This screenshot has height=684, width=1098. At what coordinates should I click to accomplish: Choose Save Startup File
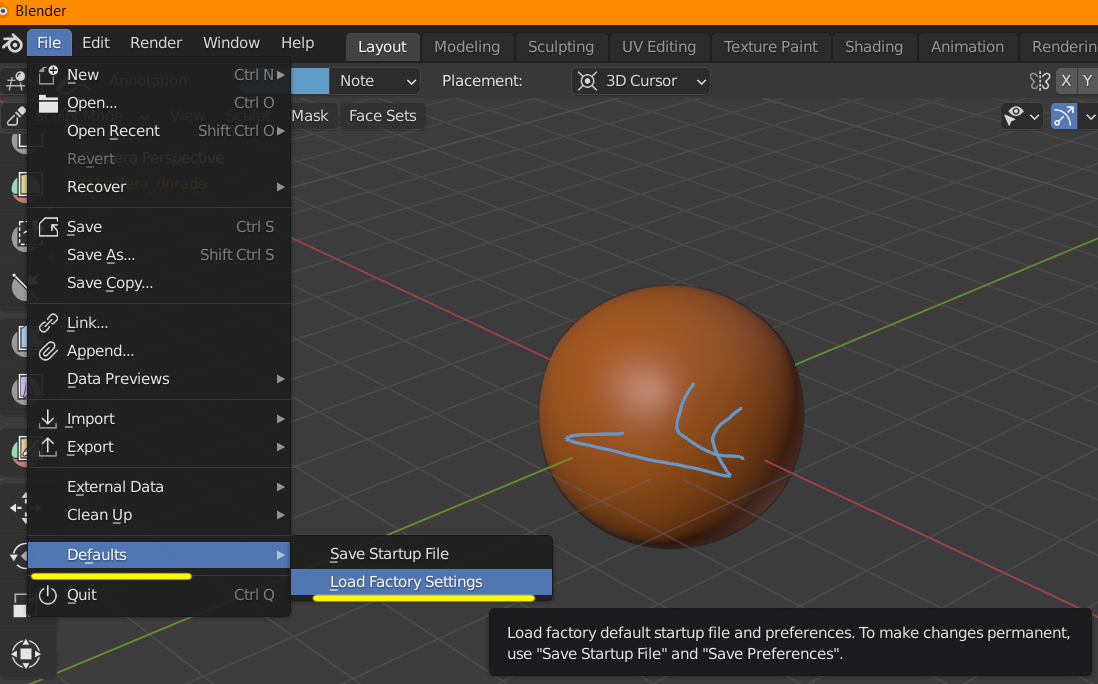(422, 554)
